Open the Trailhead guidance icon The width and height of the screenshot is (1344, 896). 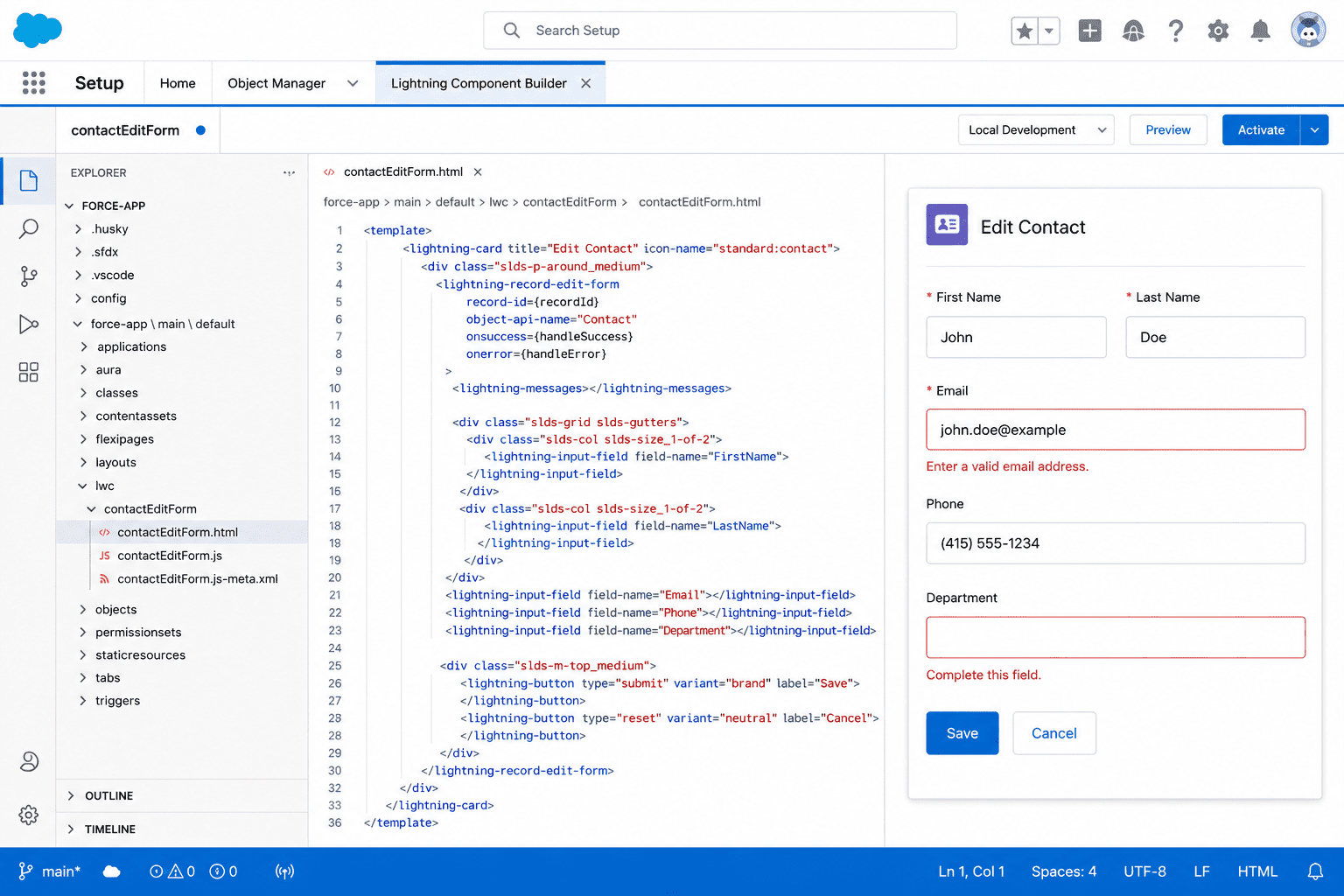click(x=1133, y=31)
